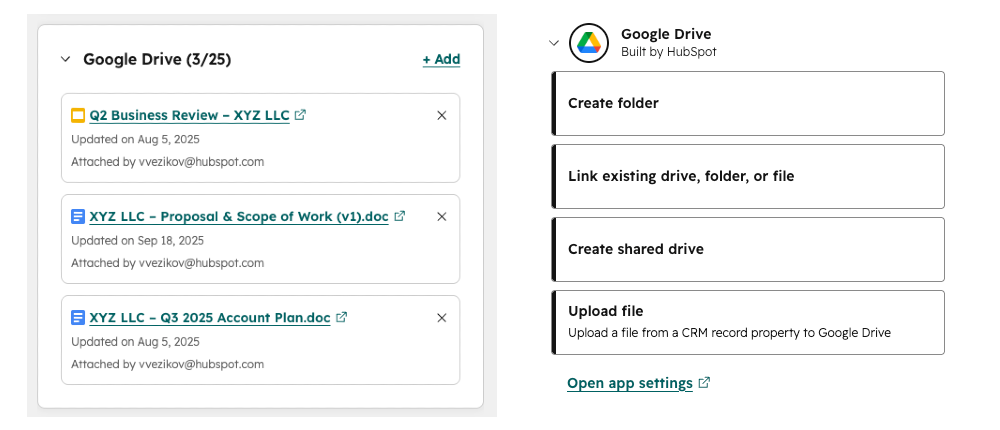Select the Create shared drive action
Screen dimensions: 1000x430
[748, 249]
